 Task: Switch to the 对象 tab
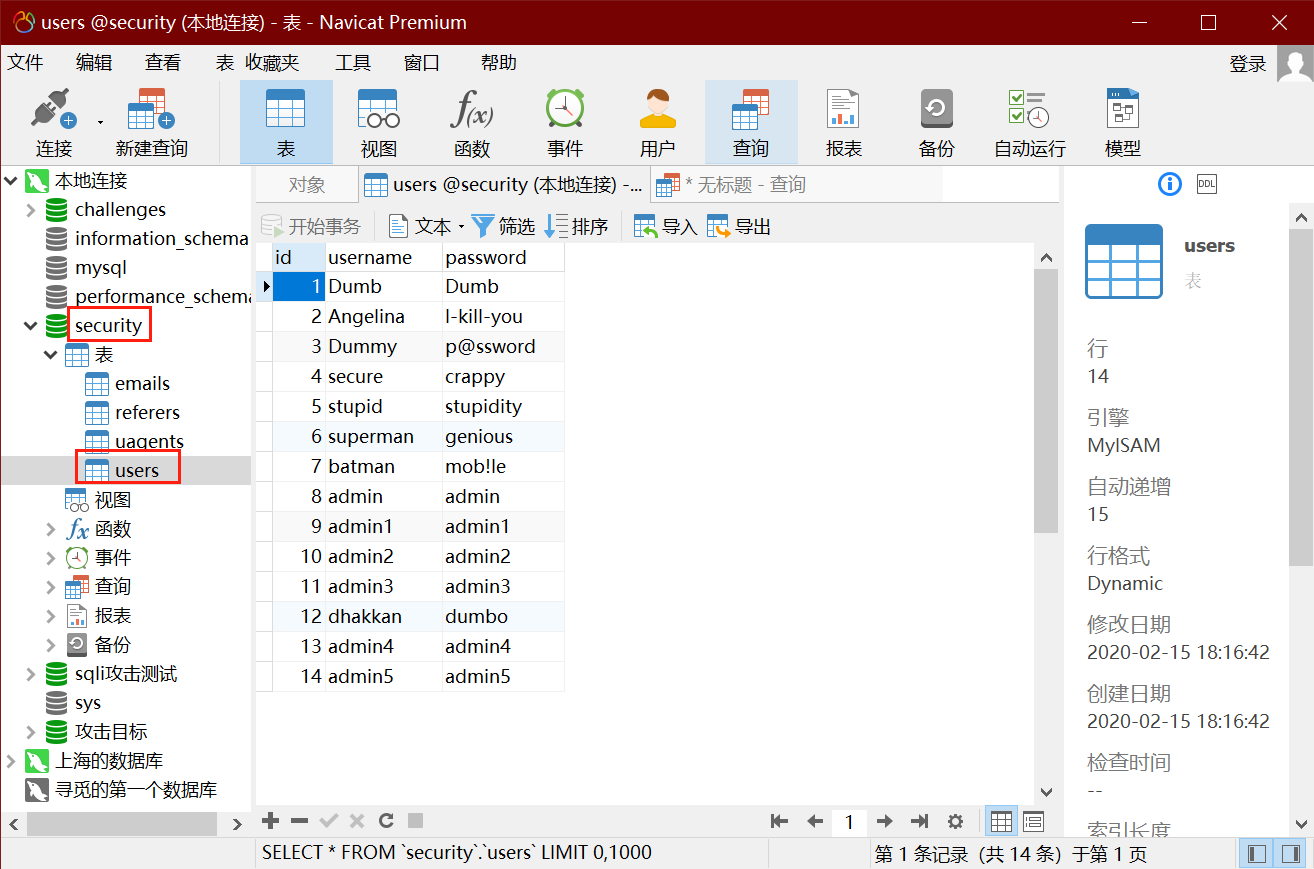306,185
